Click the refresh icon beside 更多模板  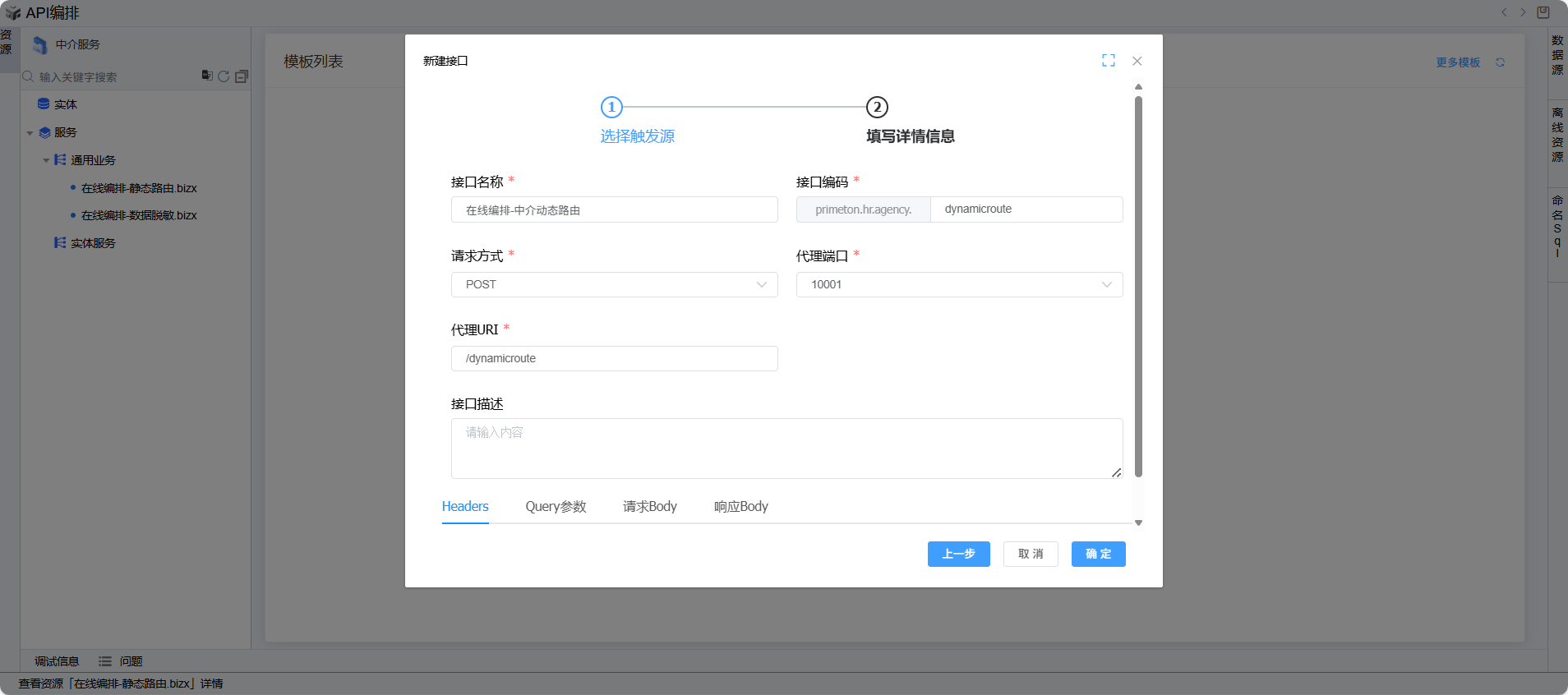point(1500,62)
